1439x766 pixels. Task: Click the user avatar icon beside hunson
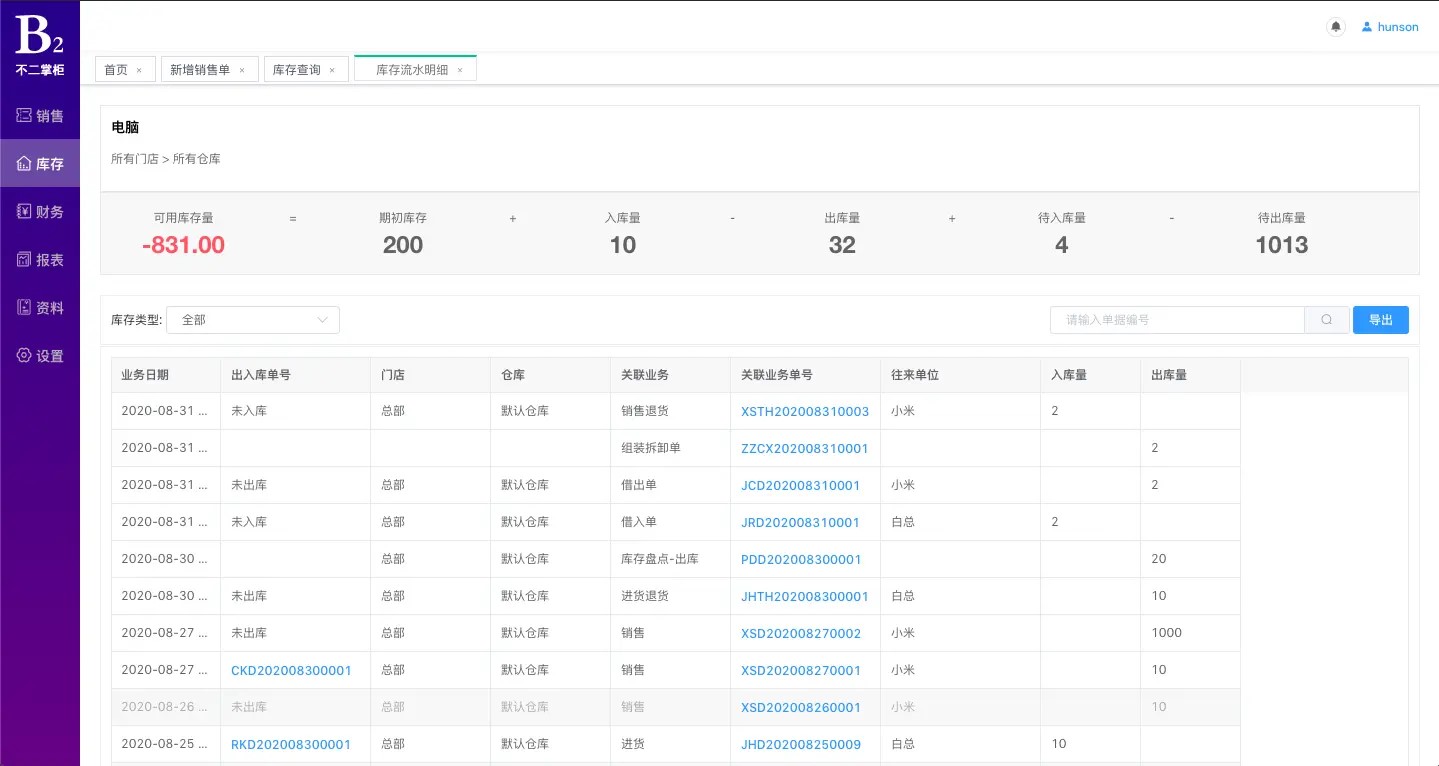pos(1367,27)
